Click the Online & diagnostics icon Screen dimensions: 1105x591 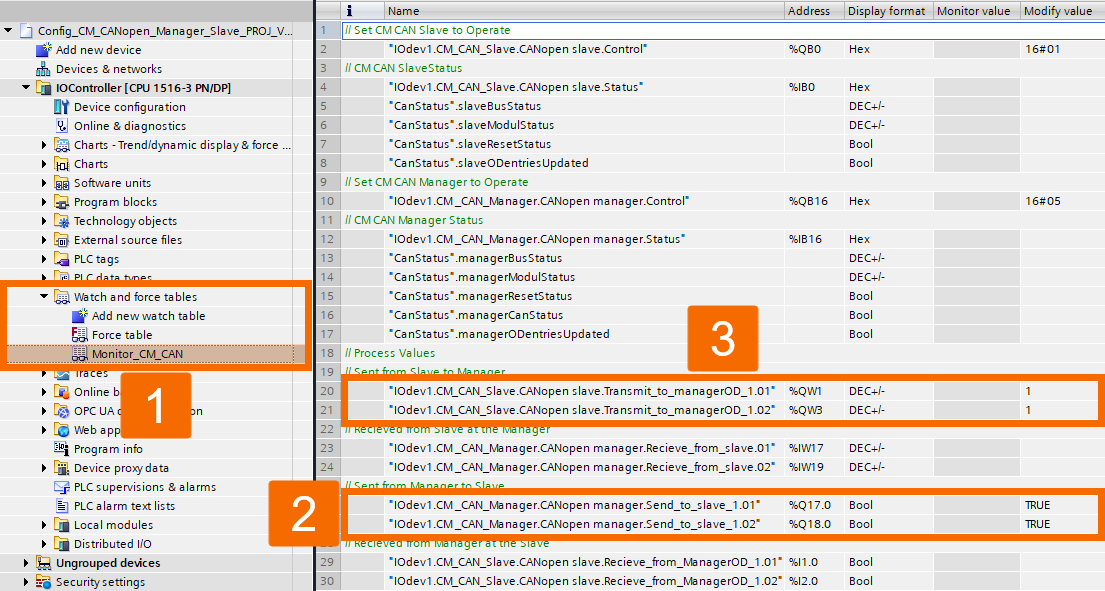pyautogui.click(x=62, y=125)
